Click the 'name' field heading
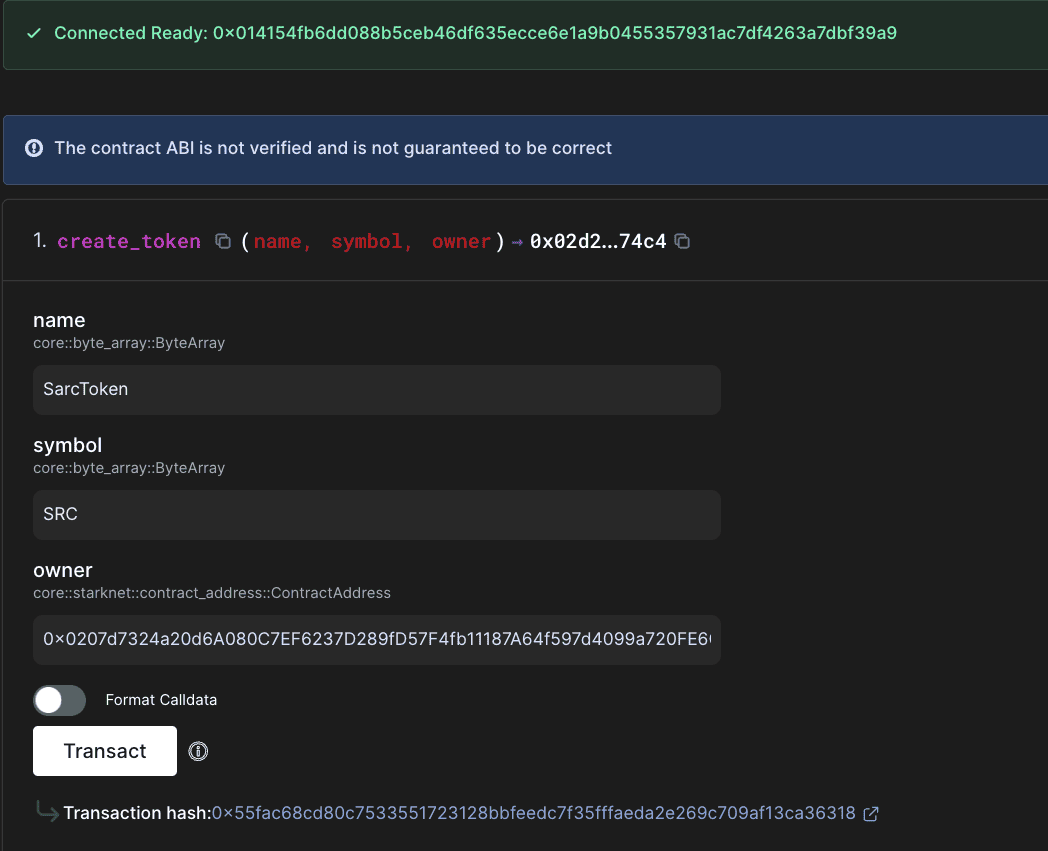1048x851 pixels. [59, 320]
